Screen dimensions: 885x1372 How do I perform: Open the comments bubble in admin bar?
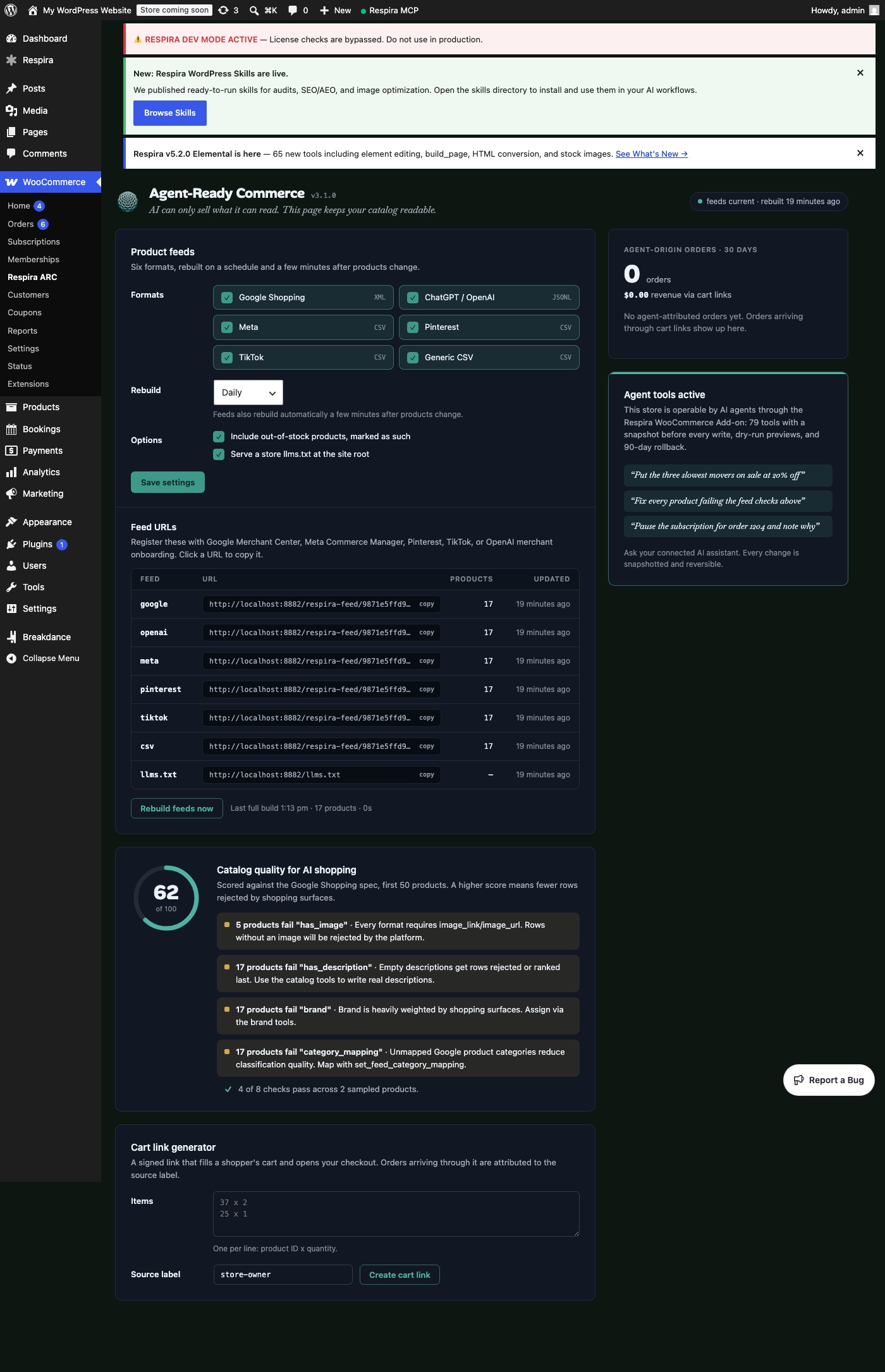pyautogui.click(x=293, y=10)
